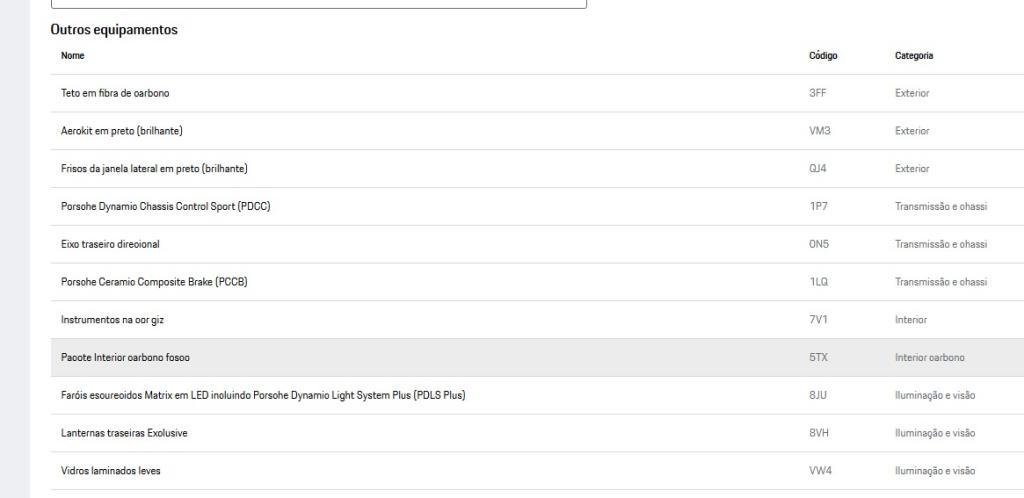This screenshot has width=1024, height=498.
Task: Click the code 8JU
Action: pos(817,395)
